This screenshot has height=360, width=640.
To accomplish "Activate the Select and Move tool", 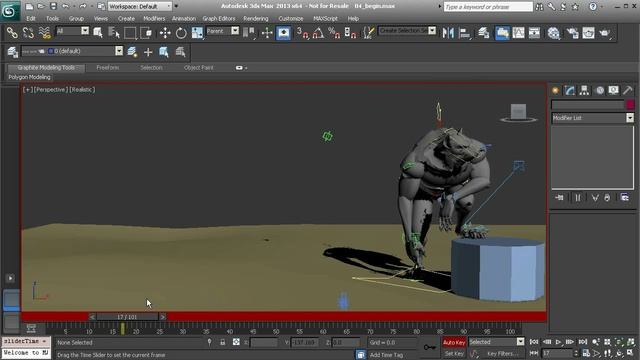I will pyautogui.click(x=165, y=33).
